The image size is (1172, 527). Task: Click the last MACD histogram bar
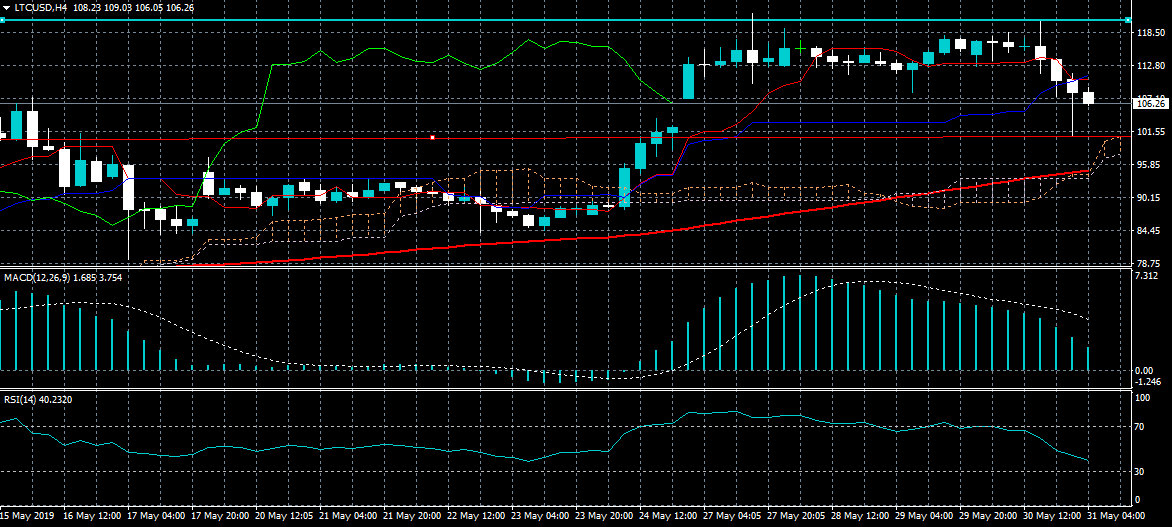[x=1089, y=359]
